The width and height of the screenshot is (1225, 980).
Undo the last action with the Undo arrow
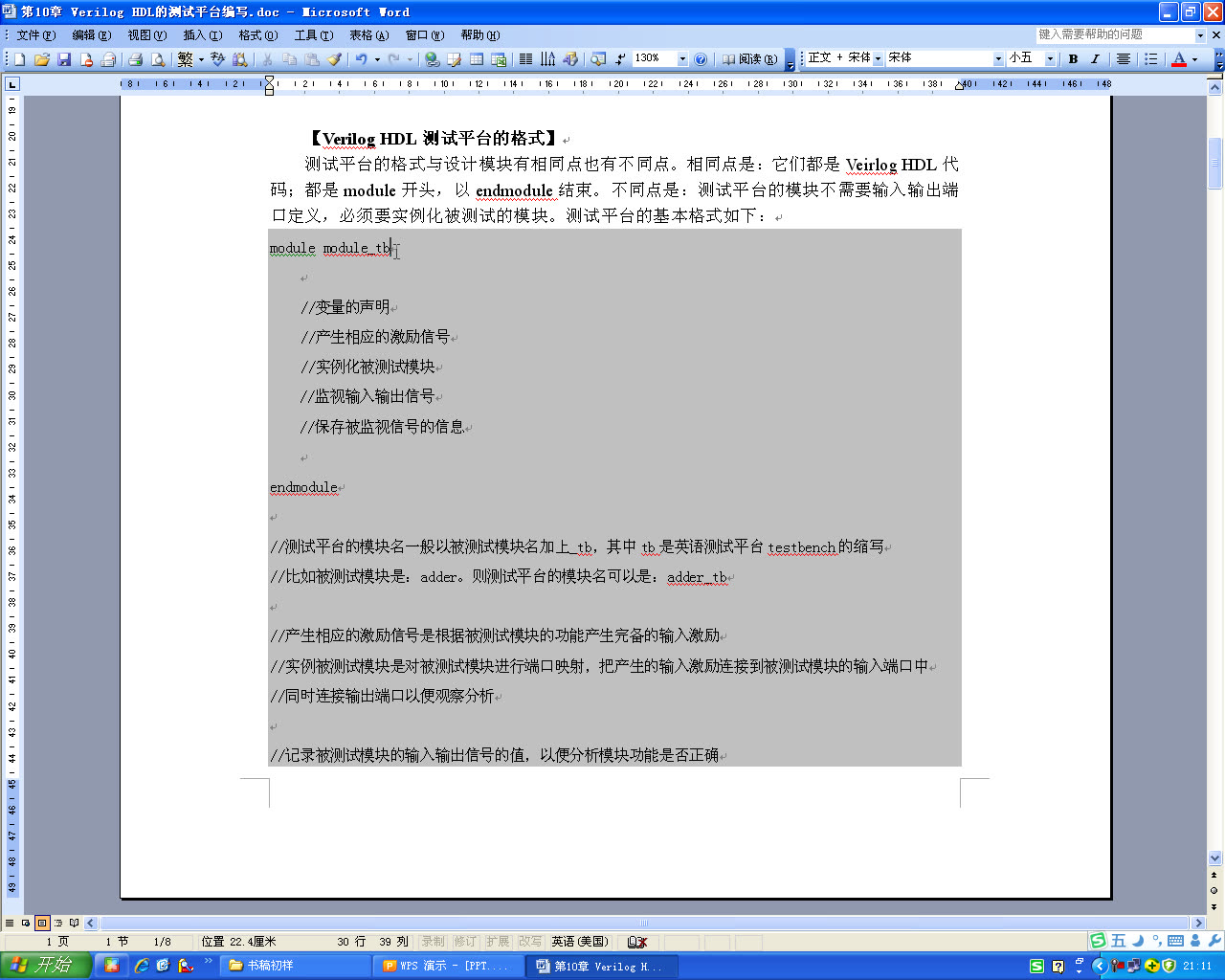coord(361,59)
